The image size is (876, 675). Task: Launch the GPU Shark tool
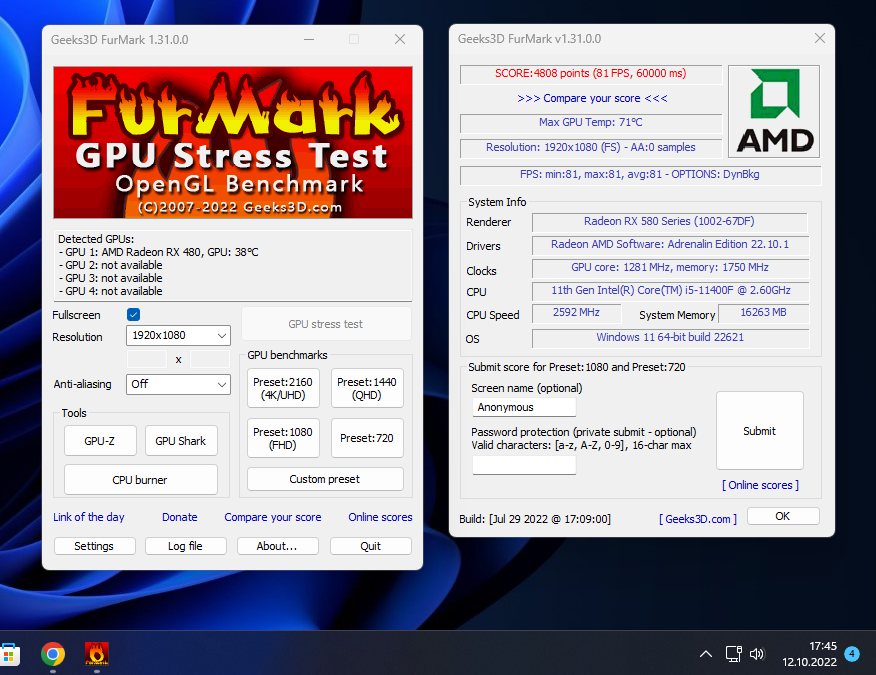(181, 441)
